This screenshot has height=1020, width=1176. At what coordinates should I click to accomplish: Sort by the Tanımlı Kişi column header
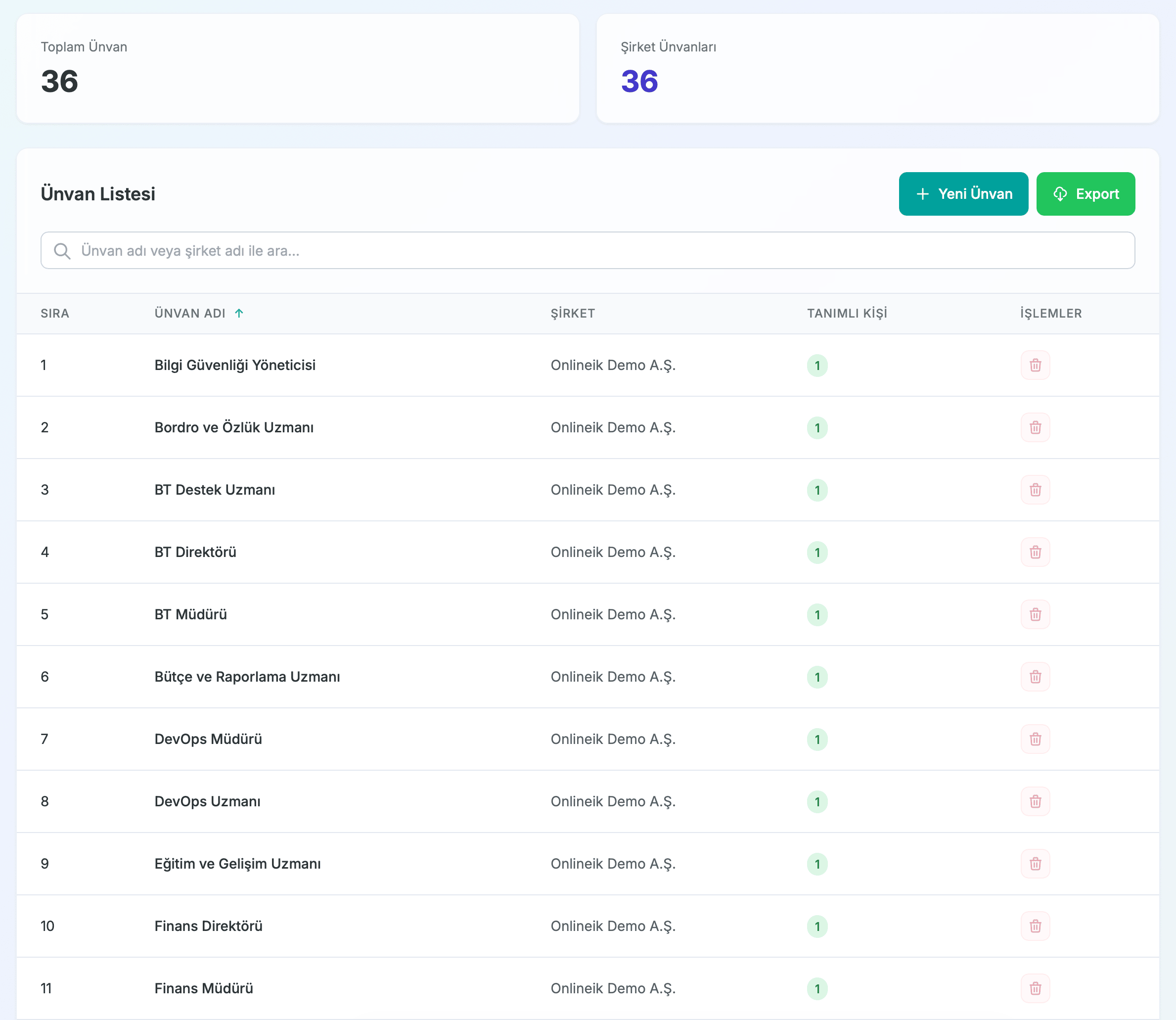pos(847,313)
